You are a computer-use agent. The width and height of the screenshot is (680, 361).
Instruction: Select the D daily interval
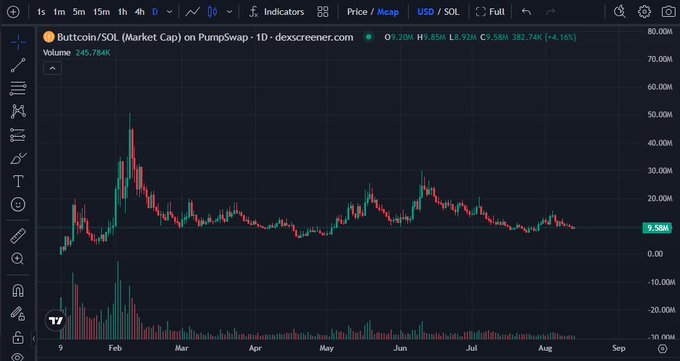pos(155,12)
